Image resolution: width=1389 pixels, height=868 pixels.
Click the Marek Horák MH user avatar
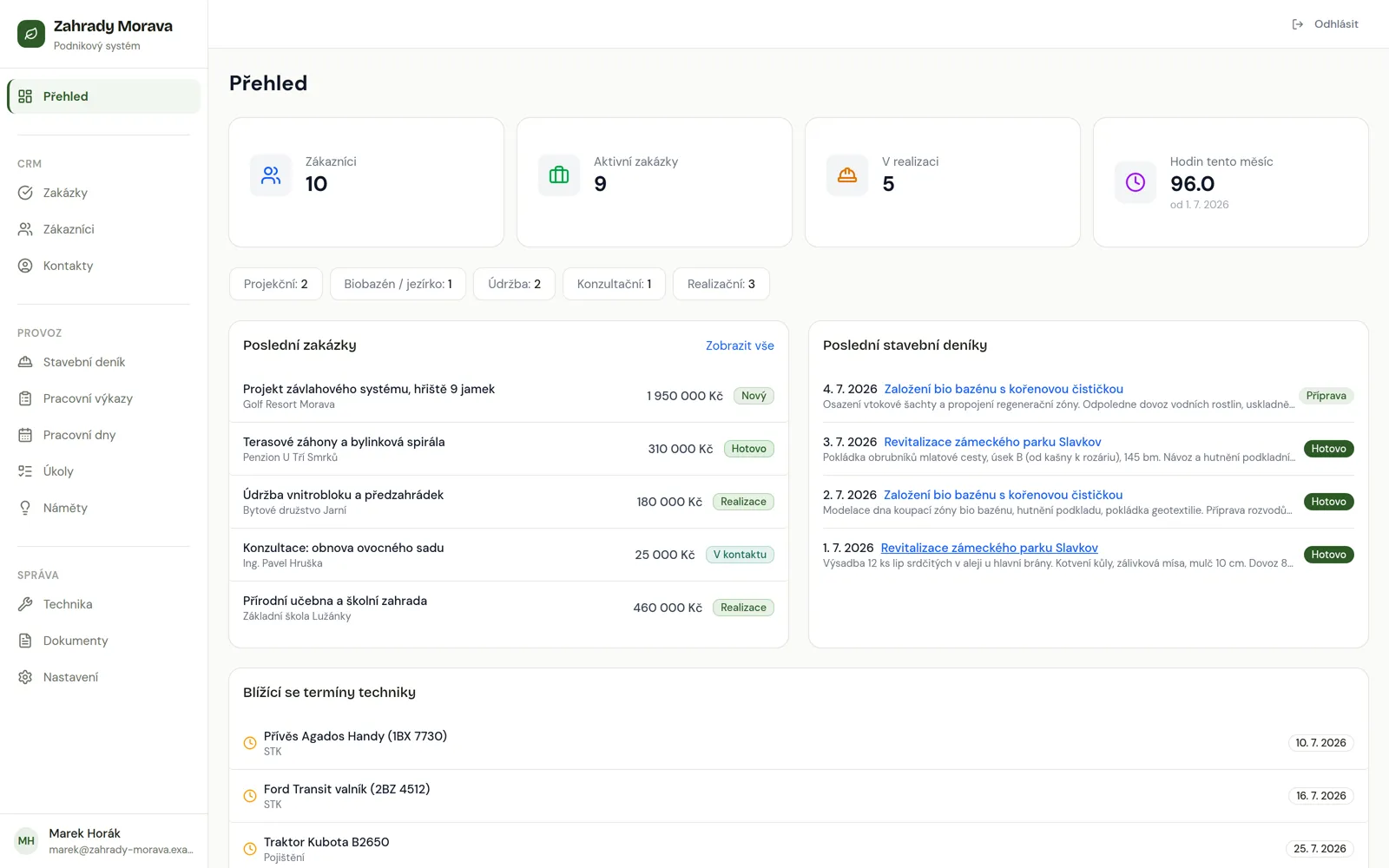pyautogui.click(x=26, y=840)
